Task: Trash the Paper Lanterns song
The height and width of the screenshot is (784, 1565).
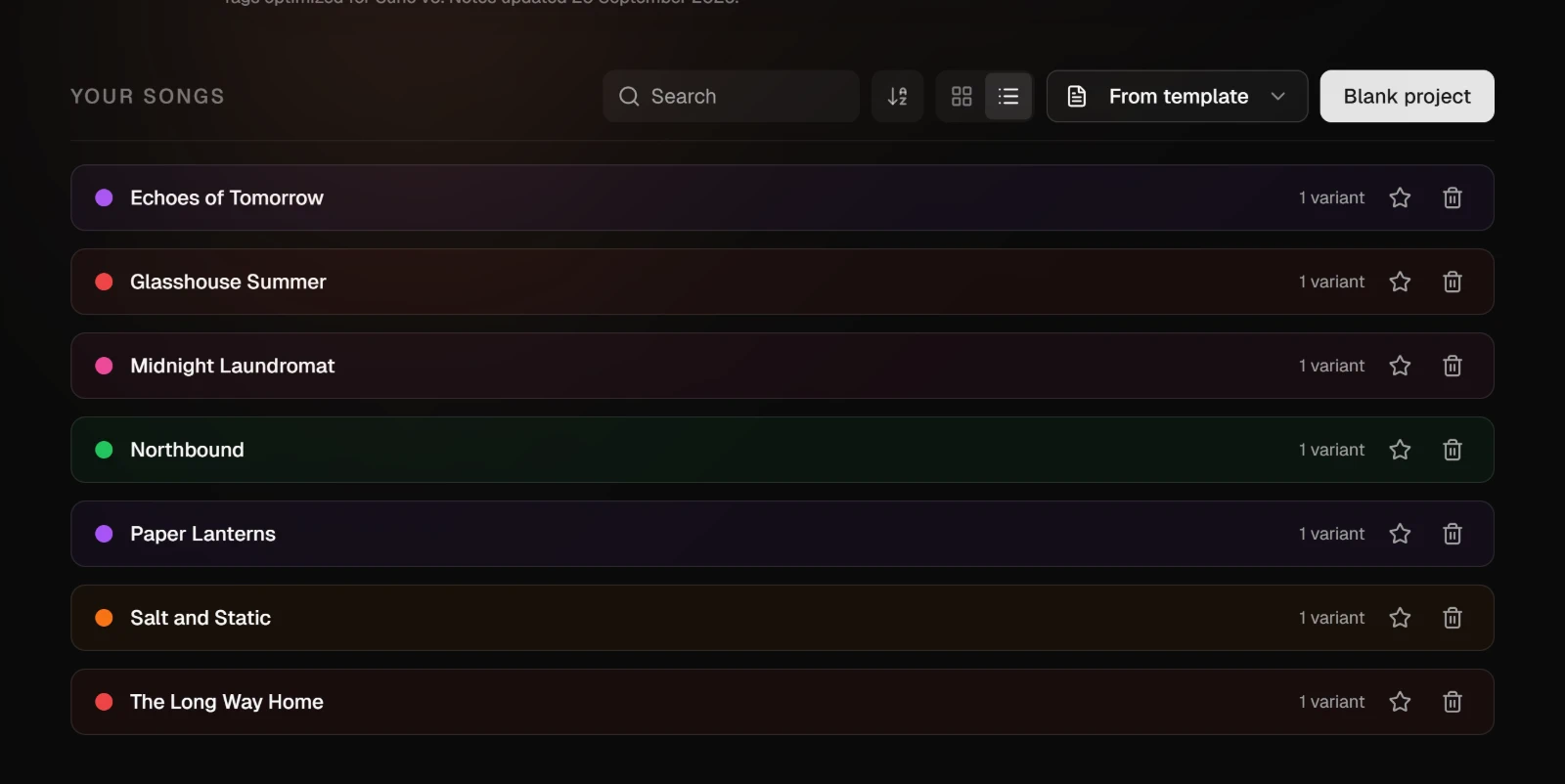Action: click(1453, 534)
